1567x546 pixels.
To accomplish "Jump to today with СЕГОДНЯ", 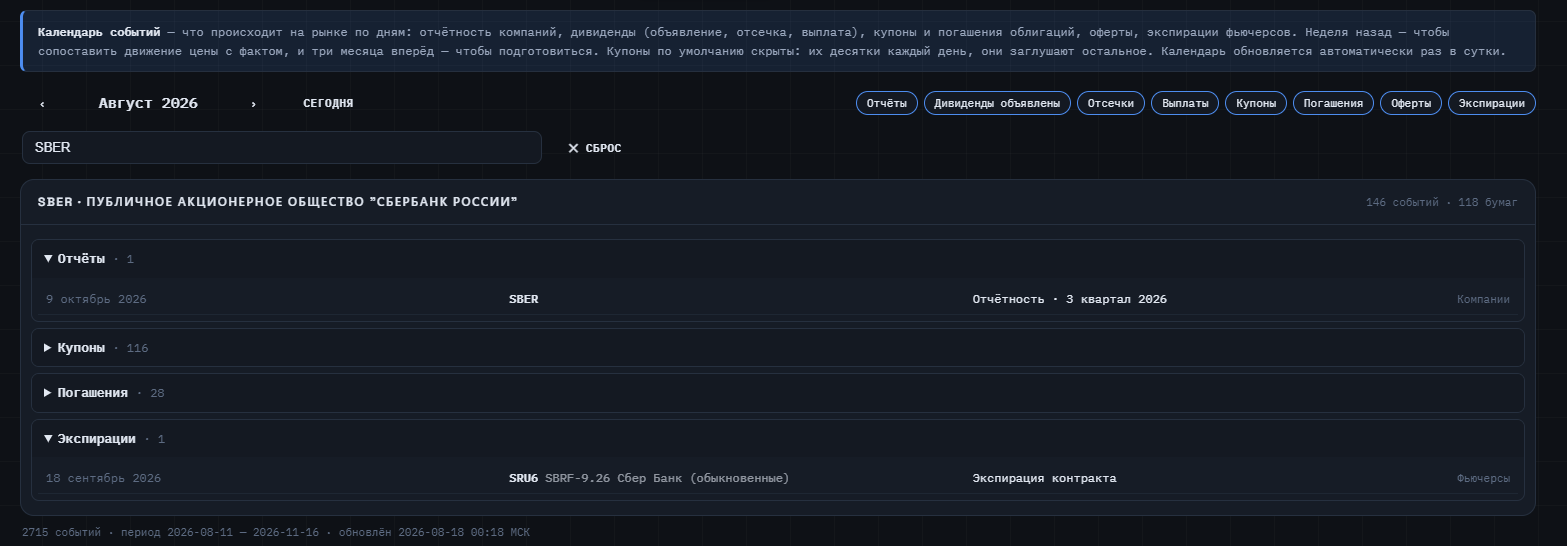I will pos(328,103).
